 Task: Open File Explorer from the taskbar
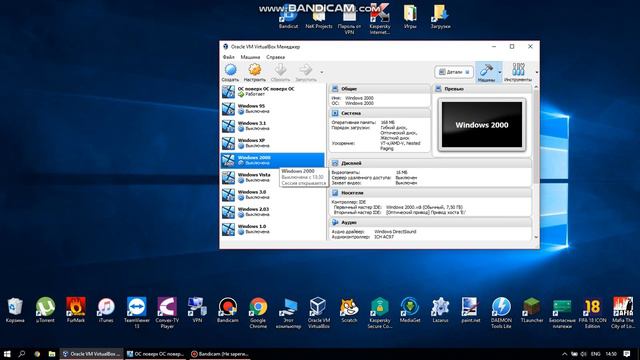52,354
